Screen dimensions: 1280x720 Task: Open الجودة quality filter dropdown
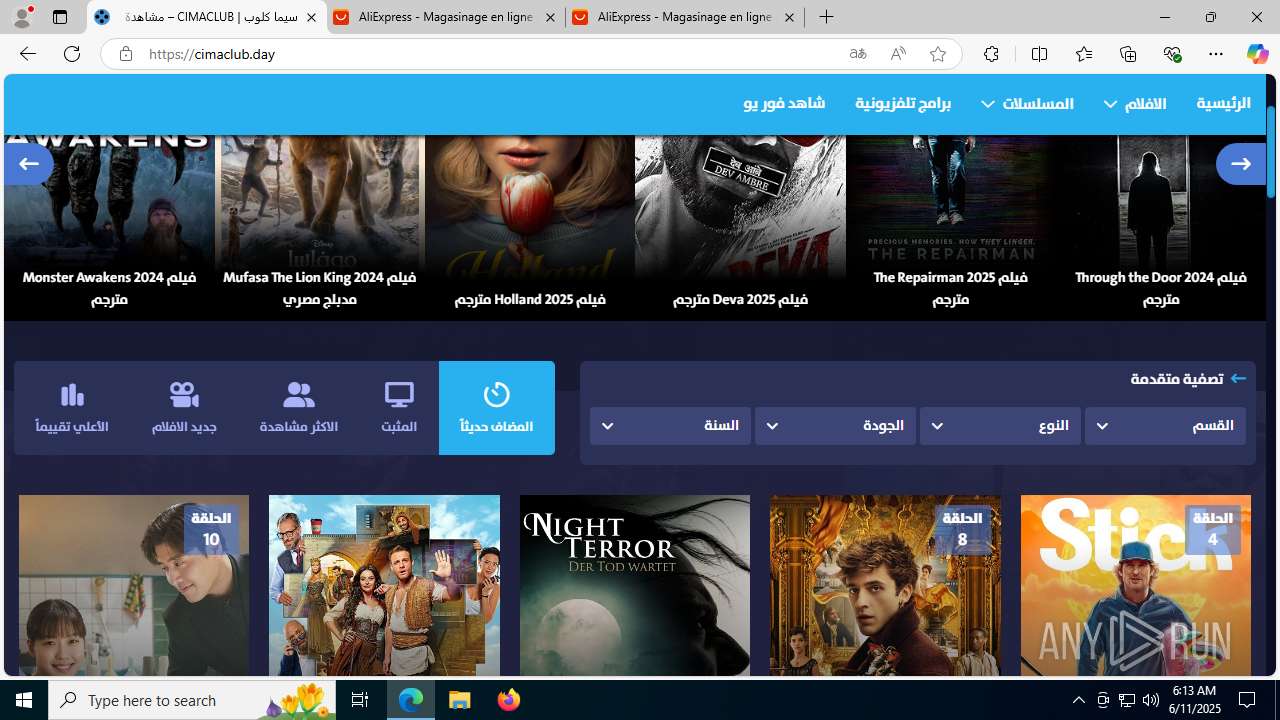coord(835,426)
